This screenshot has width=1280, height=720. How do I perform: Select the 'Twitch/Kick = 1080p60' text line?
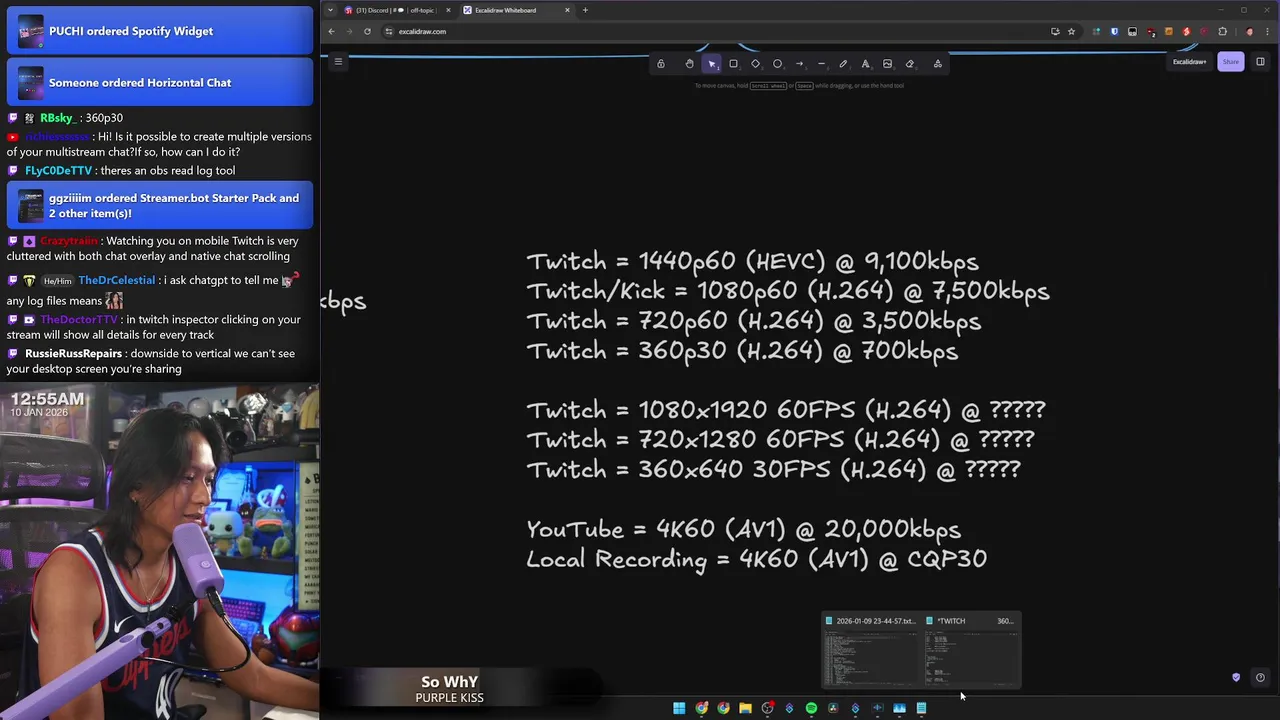click(x=788, y=292)
